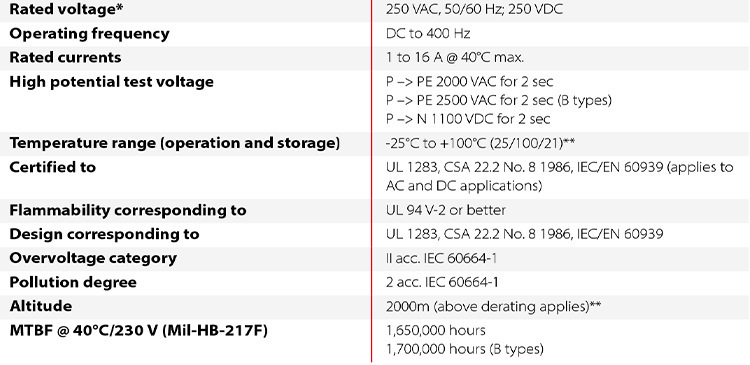Select the Altitude row label

pos(41,306)
